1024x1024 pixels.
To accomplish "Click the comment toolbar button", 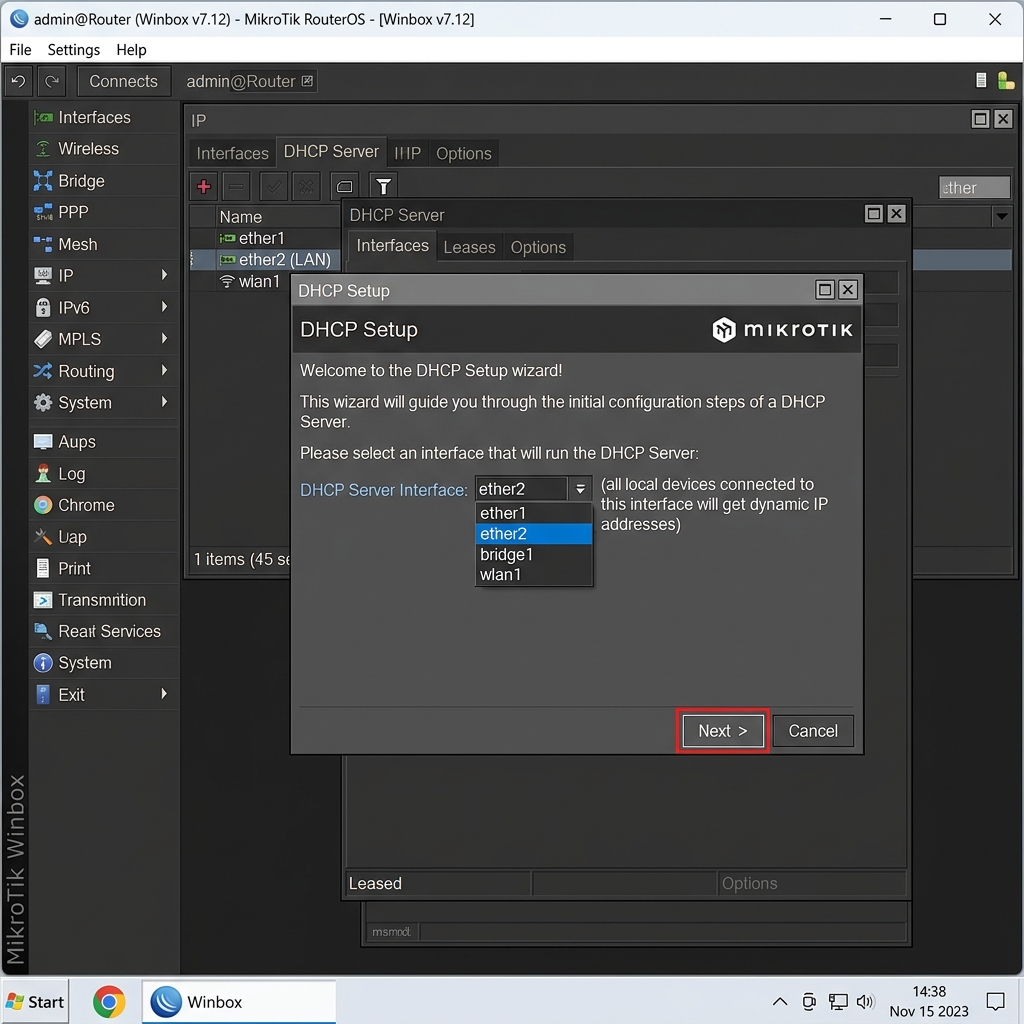I will (344, 187).
